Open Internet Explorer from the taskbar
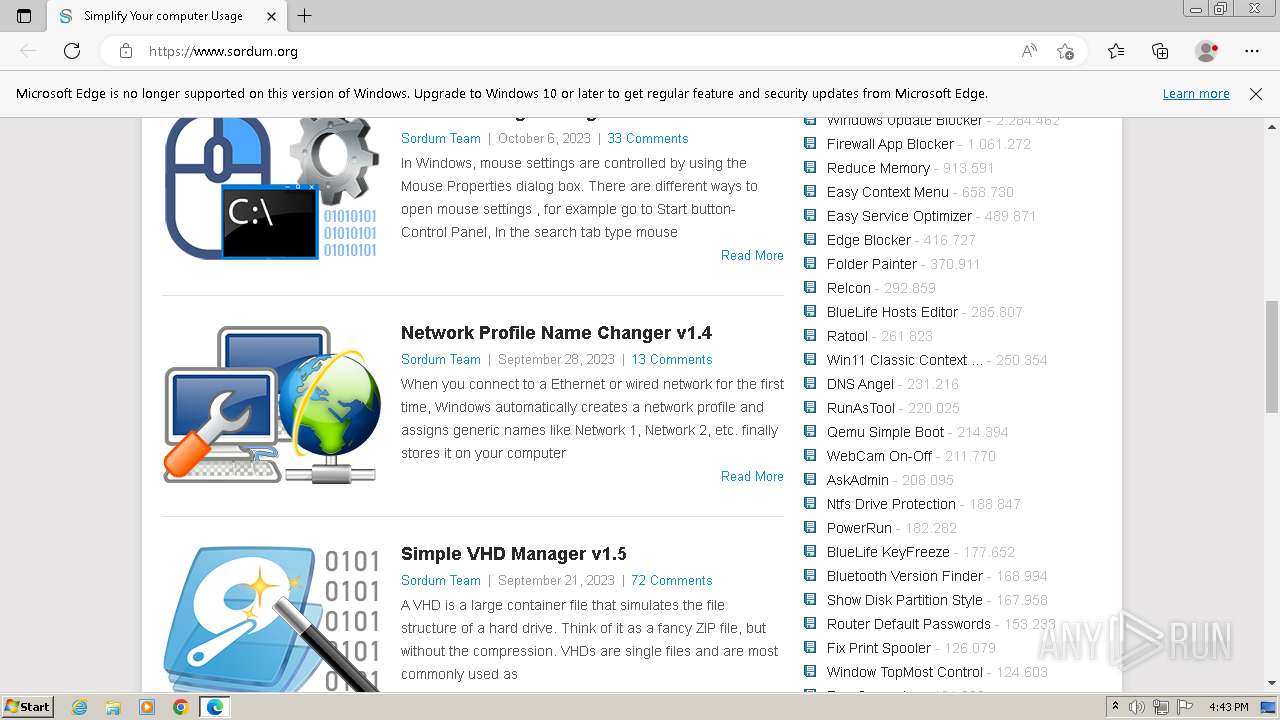The width and height of the screenshot is (1280, 720). click(79, 707)
